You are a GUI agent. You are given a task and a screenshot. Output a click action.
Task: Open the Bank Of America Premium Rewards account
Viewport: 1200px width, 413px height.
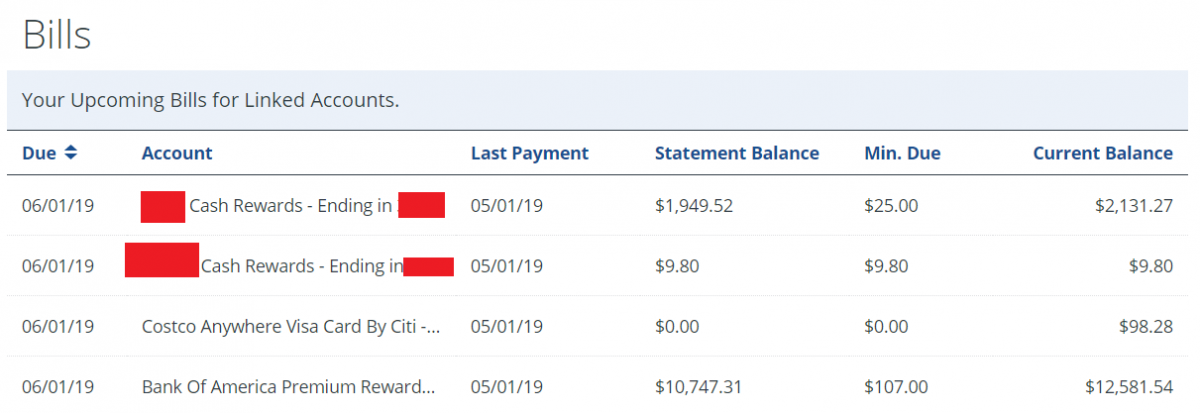coord(288,386)
